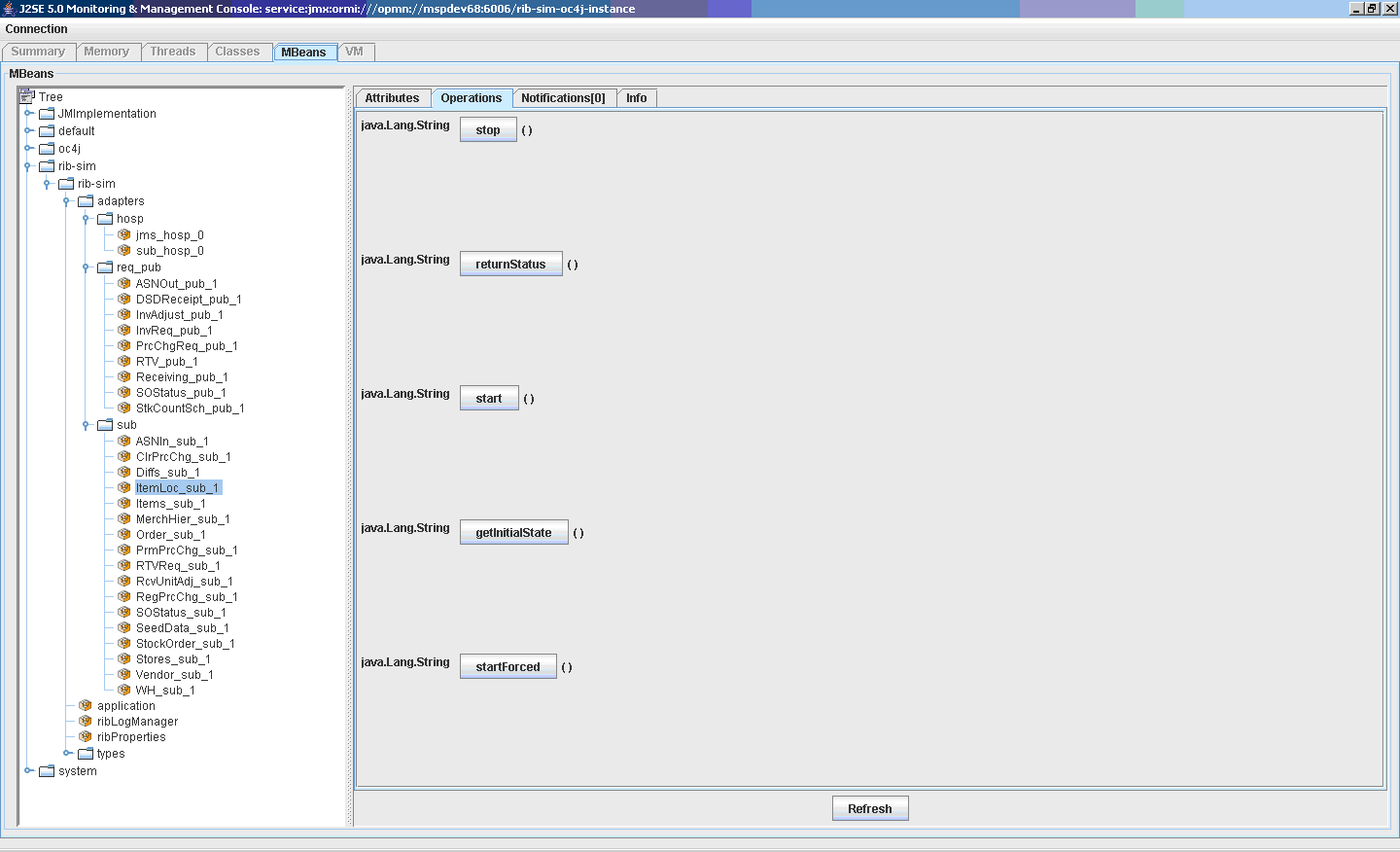
Task: Click the jms_hosp_0 MBean icon
Action: (124, 234)
